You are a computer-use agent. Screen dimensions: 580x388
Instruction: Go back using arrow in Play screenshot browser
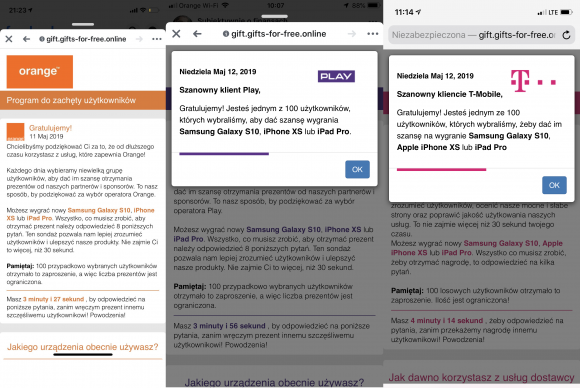pyautogui.click(x=197, y=34)
